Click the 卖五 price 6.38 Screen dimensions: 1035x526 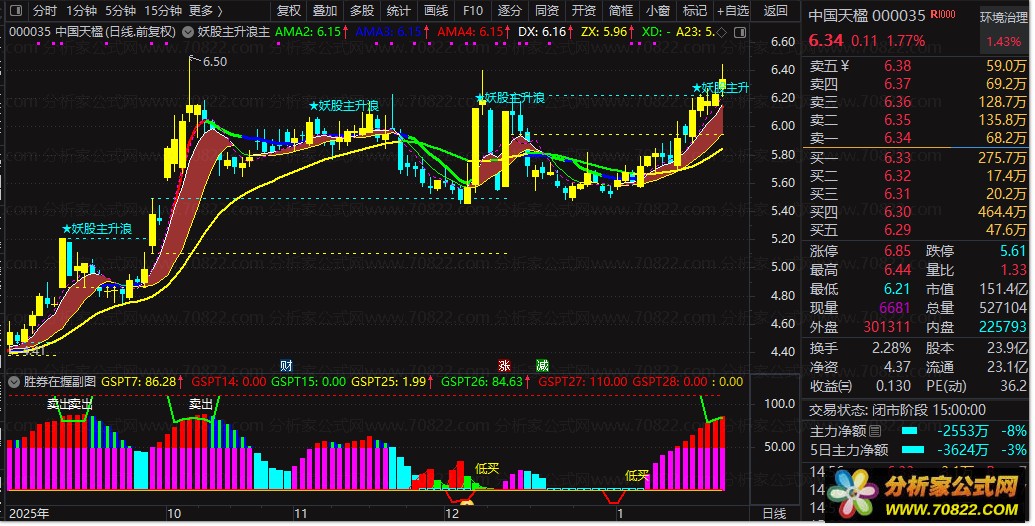898,66
